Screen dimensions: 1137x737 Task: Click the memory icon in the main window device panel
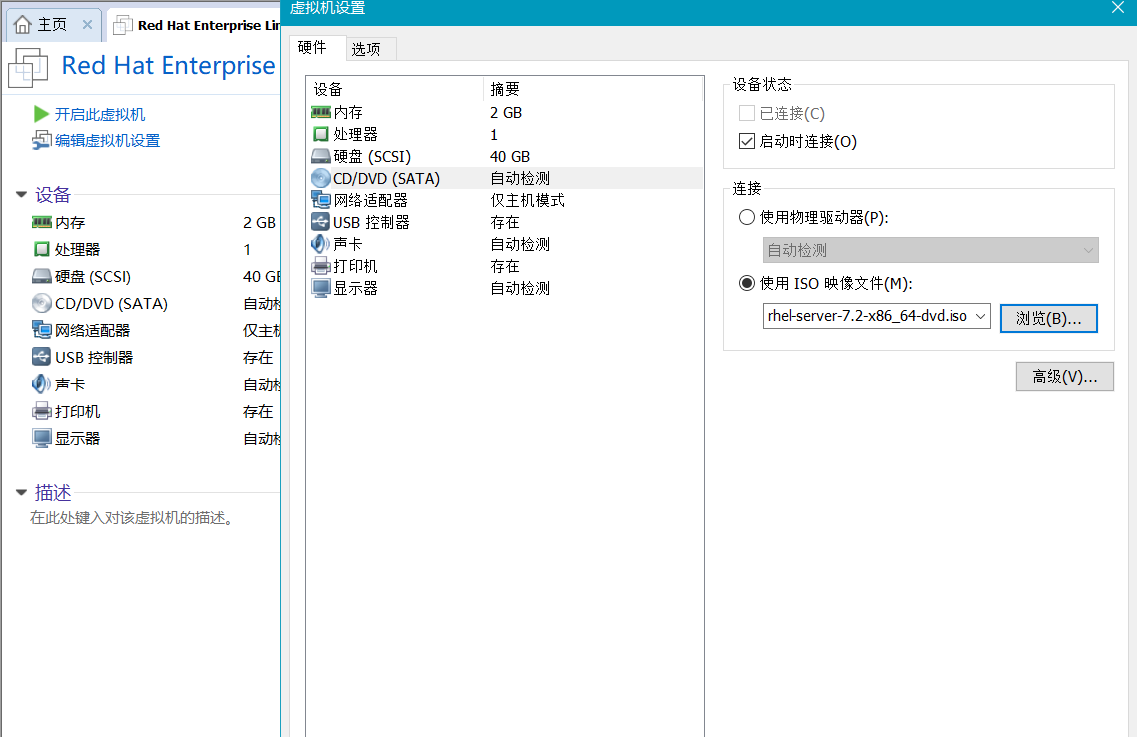(x=42, y=223)
